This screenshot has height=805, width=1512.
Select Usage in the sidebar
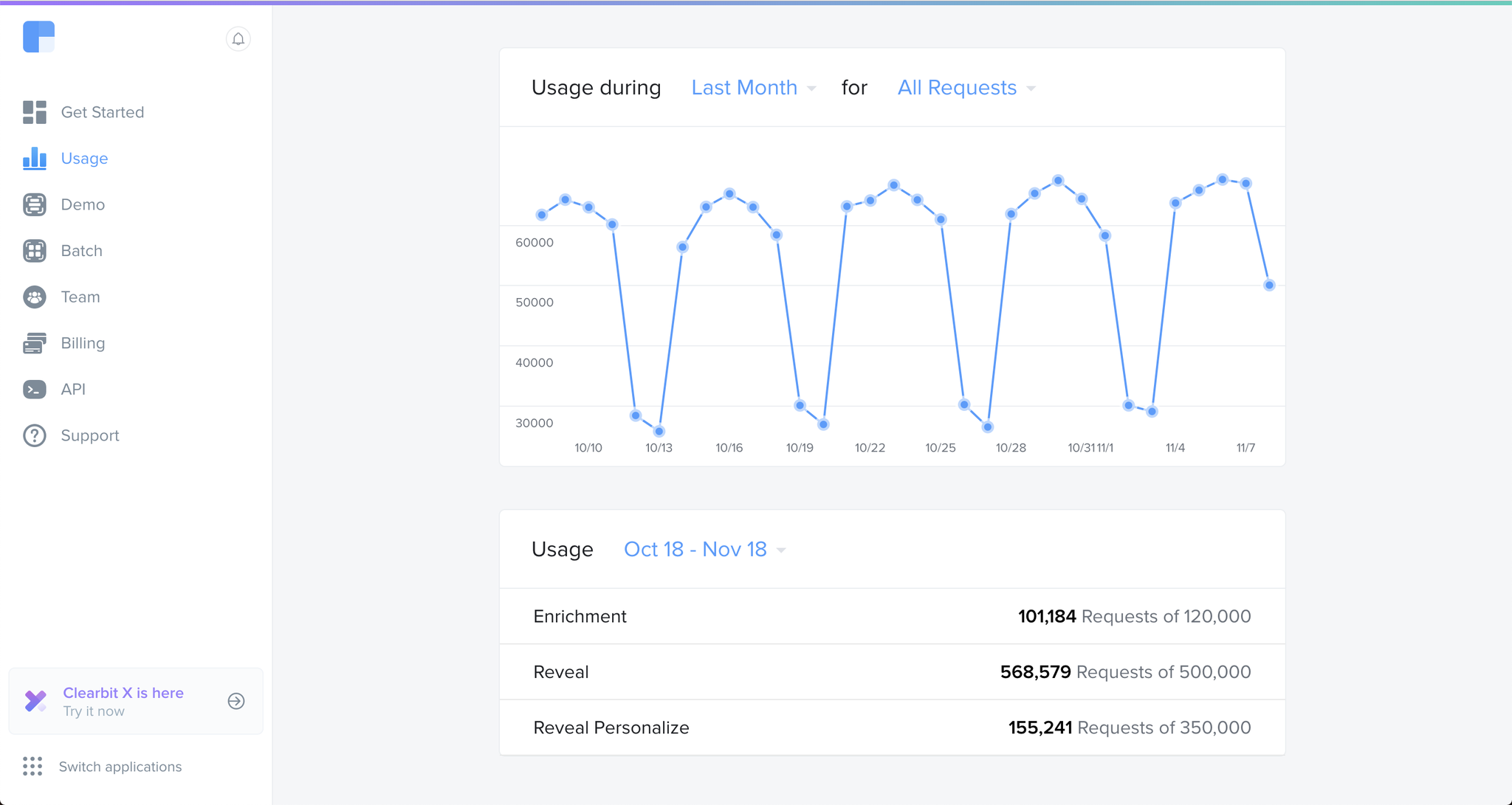click(x=84, y=159)
